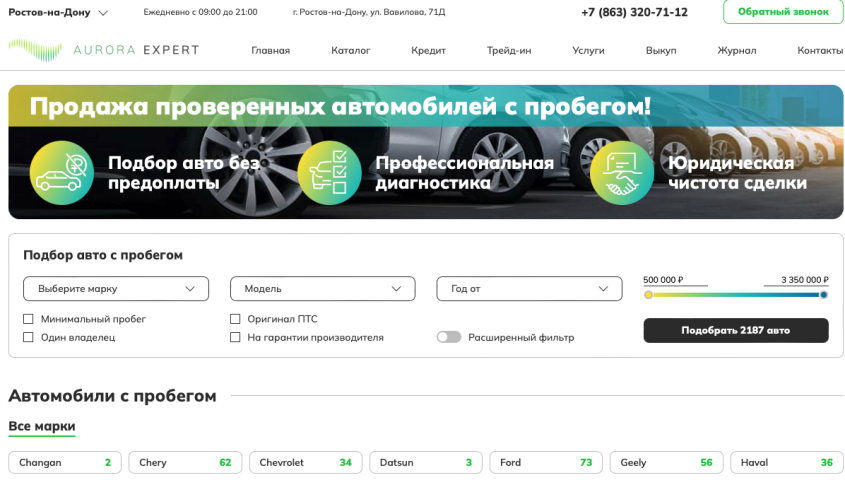Viewport: 845px width, 480px height.
Task: Go to the Каталог menu item
Action: coord(350,51)
